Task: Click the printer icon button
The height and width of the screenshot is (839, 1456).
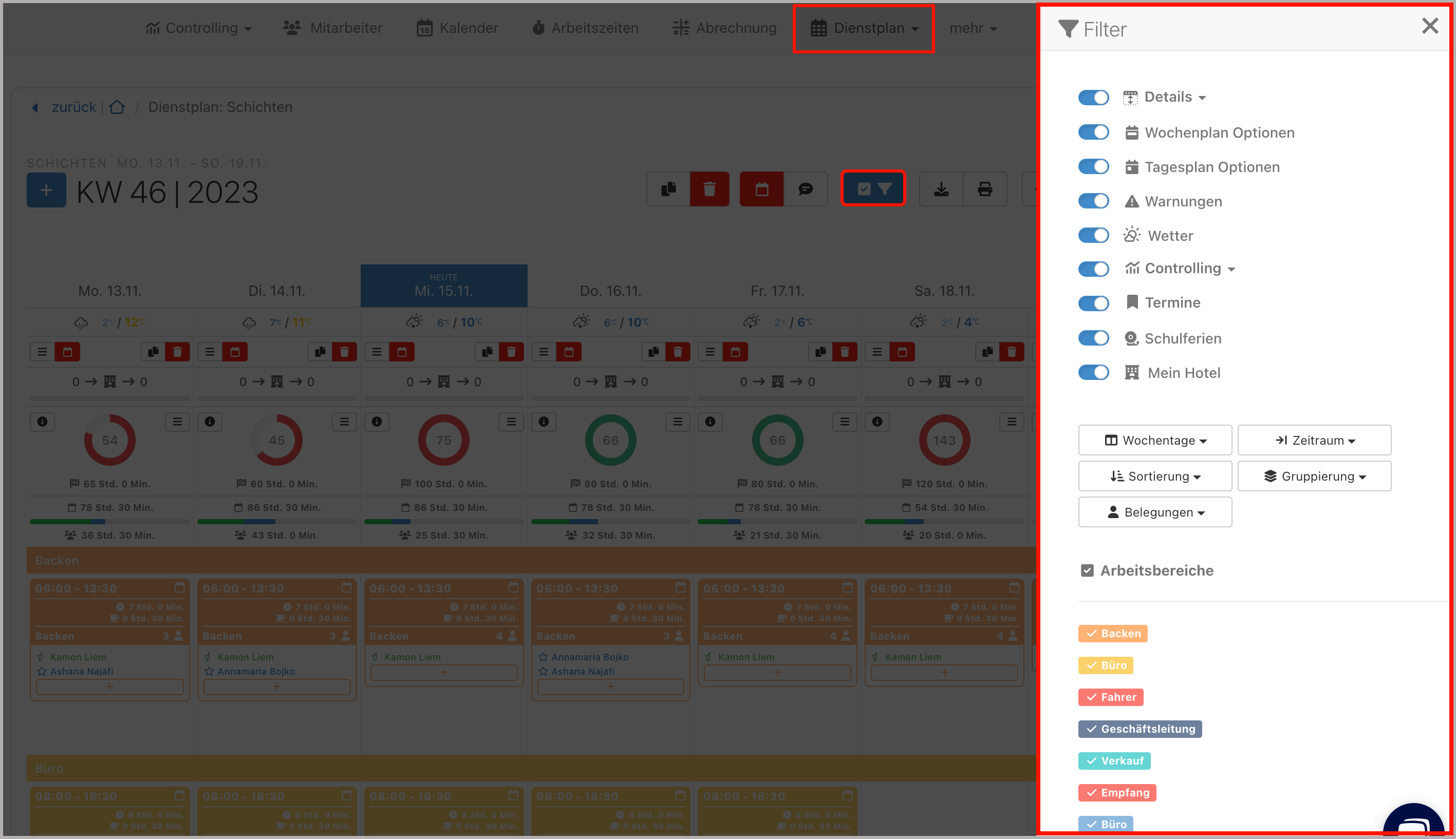Action: [x=984, y=189]
